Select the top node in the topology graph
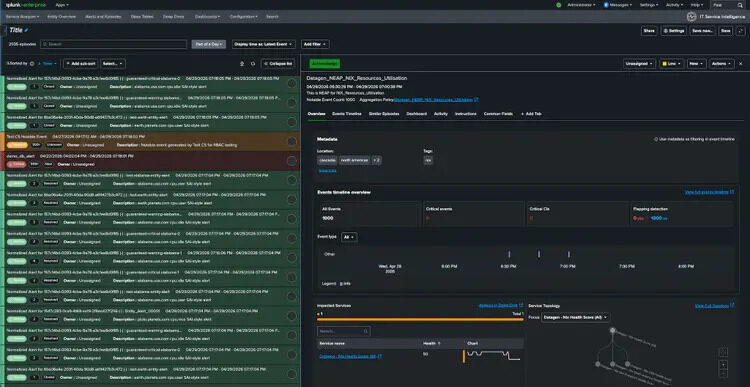This screenshot has width=750, height=387. point(612,330)
